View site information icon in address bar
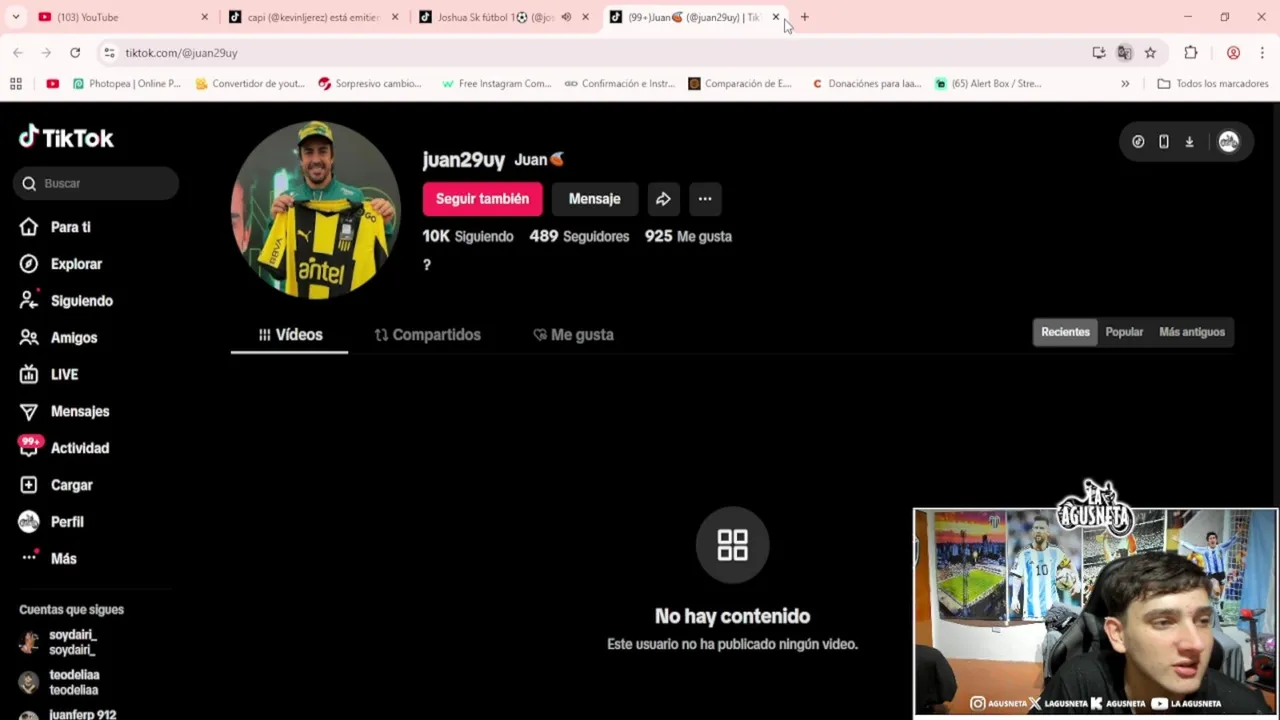The height and width of the screenshot is (720, 1280). (110, 53)
